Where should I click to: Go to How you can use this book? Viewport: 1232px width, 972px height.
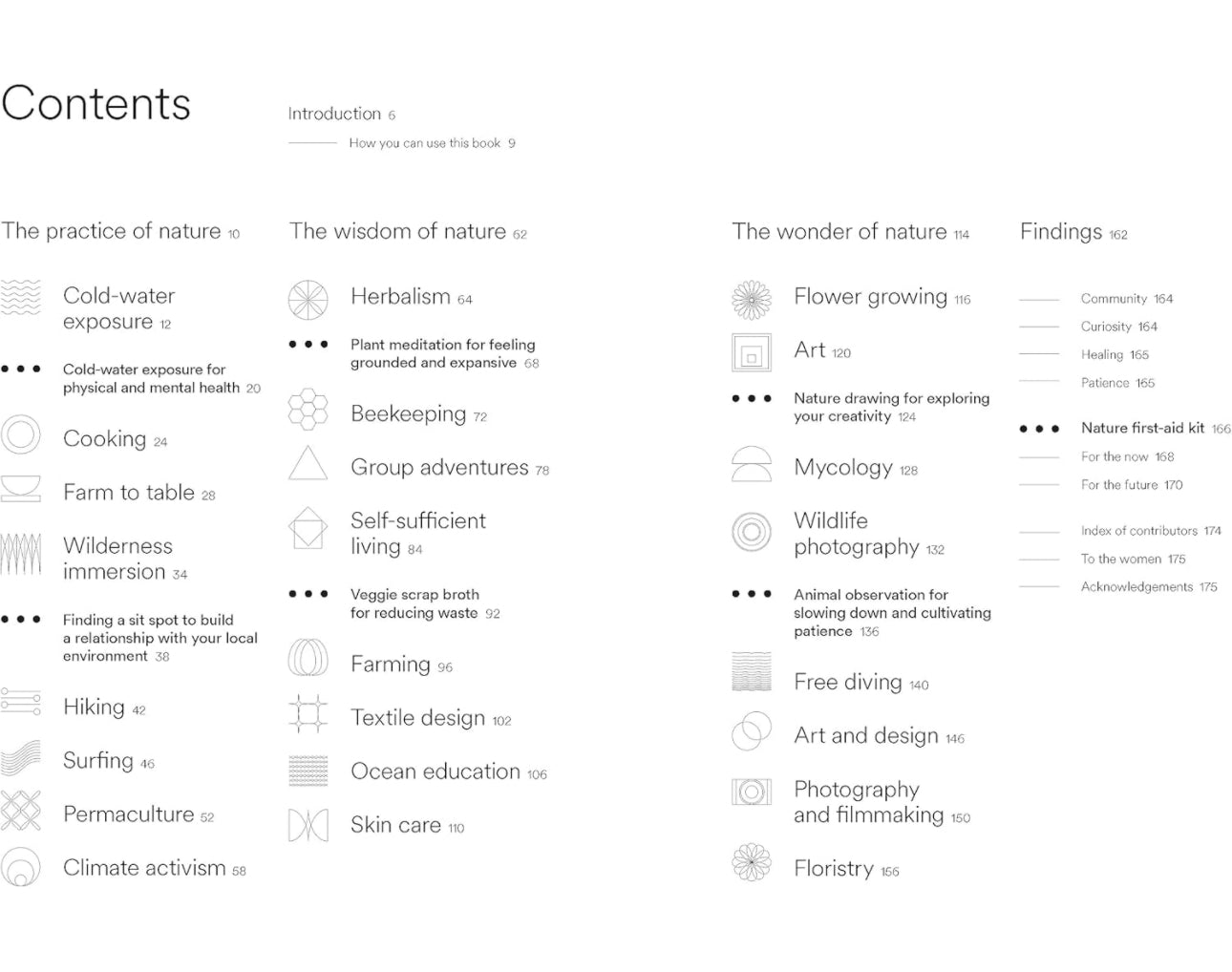[425, 143]
